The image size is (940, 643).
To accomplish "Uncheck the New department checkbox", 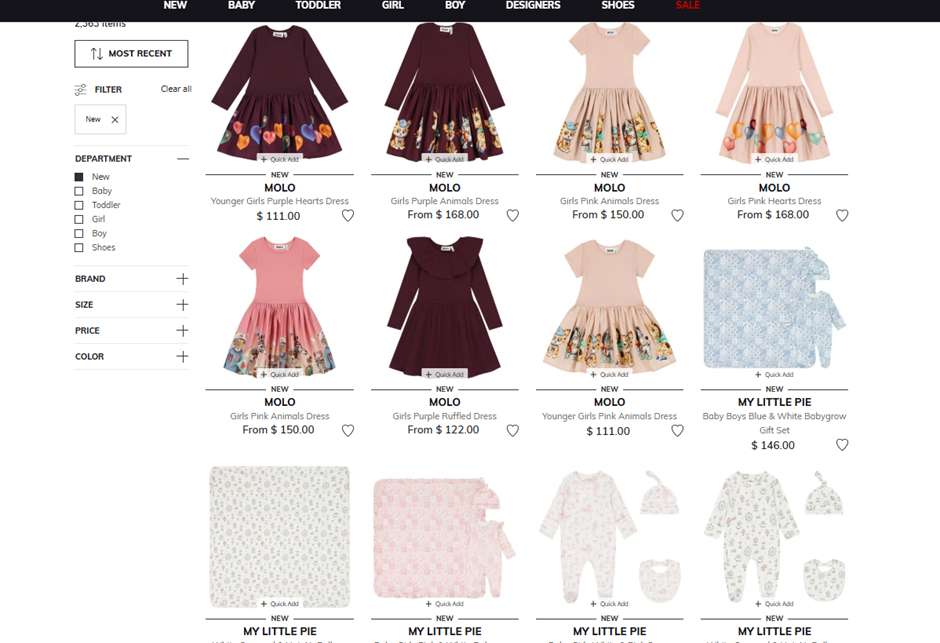I will point(79,177).
